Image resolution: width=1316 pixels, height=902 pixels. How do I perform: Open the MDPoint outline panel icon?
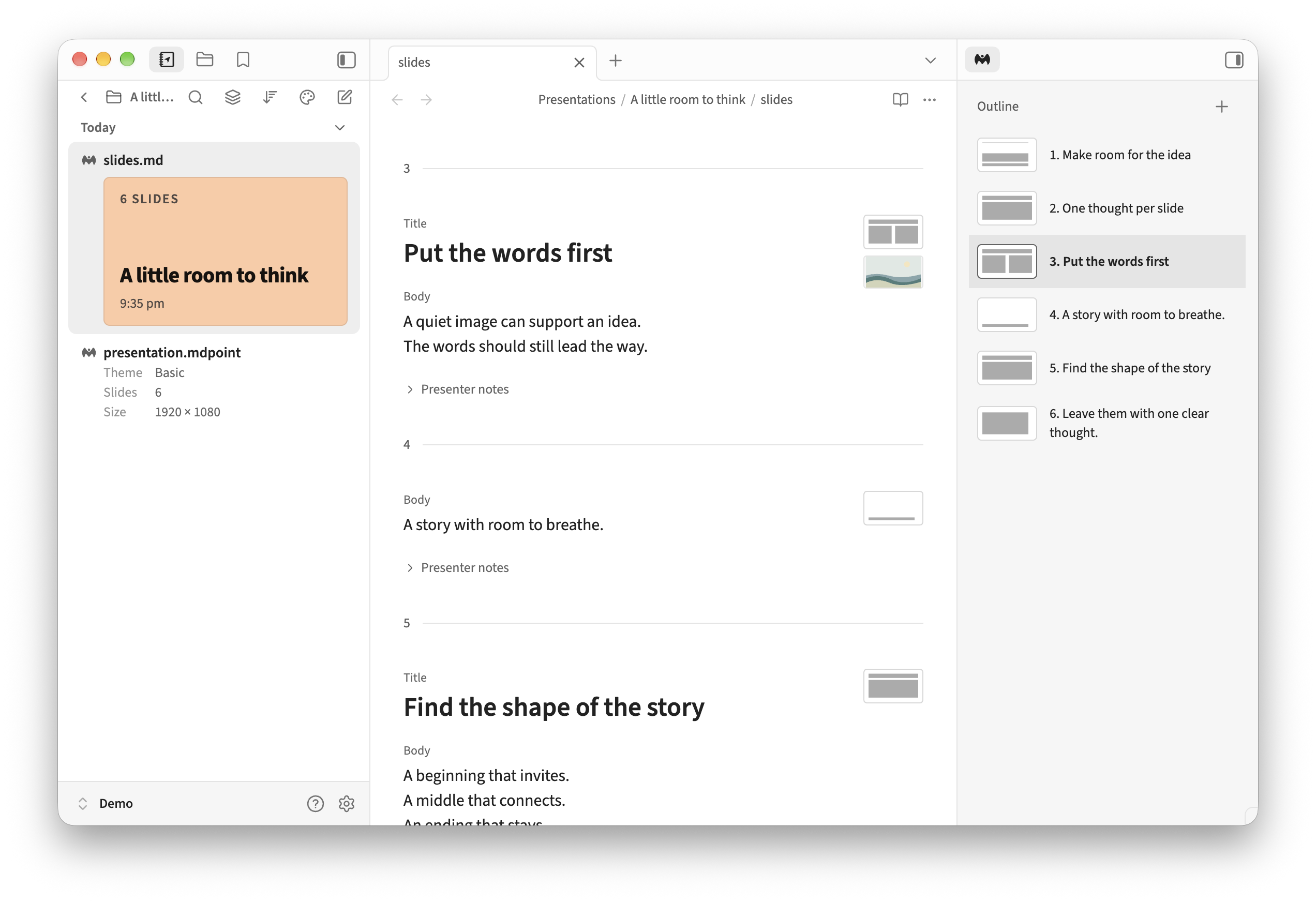click(x=982, y=59)
